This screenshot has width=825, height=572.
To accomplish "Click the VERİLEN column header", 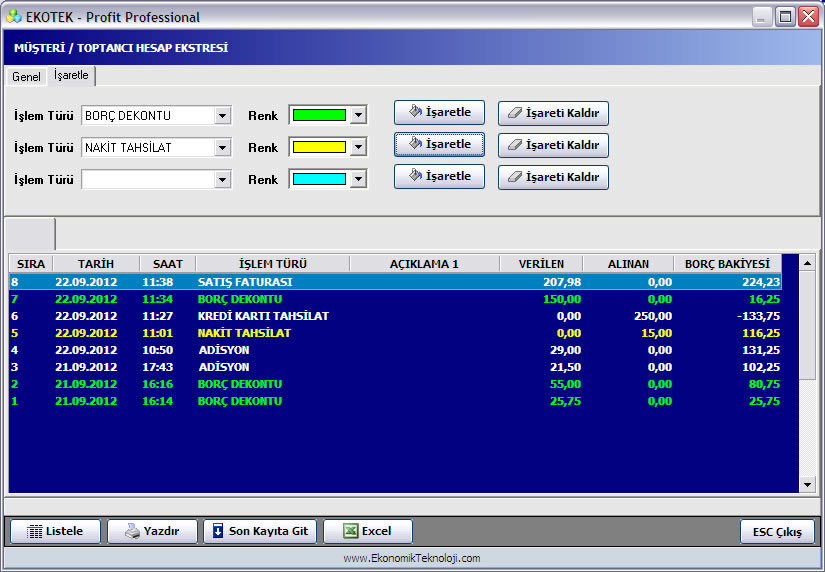I will (x=541, y=264).
